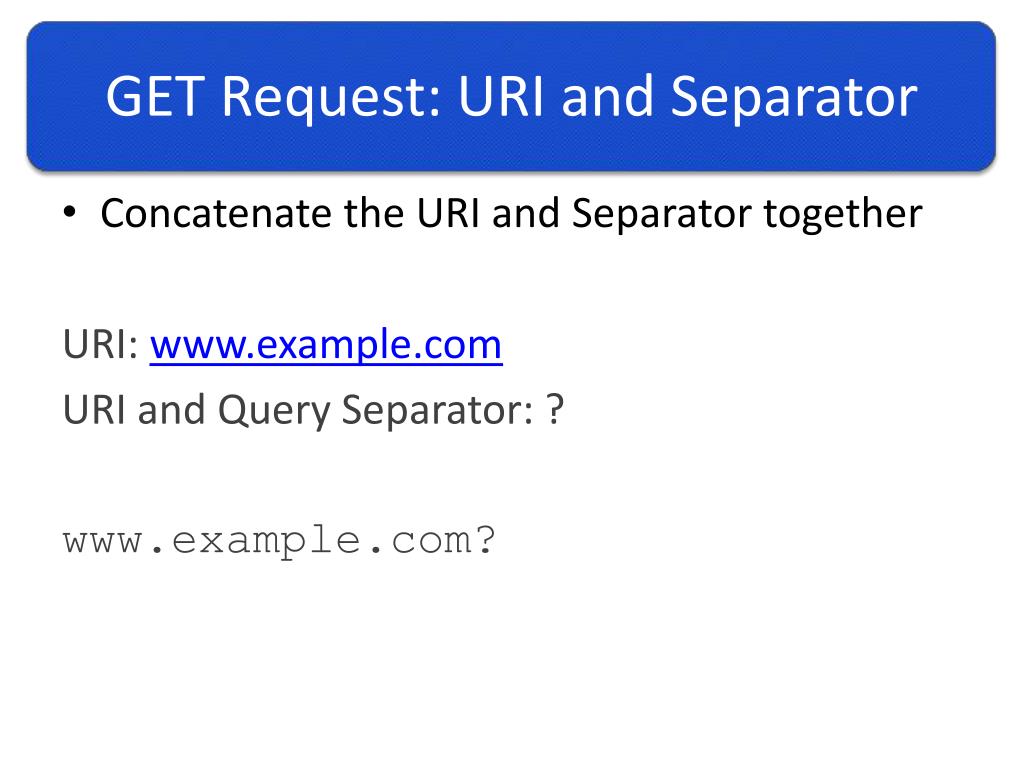Click 'and' in the slide title
1024x768 pixels.
tap(607, 97)
